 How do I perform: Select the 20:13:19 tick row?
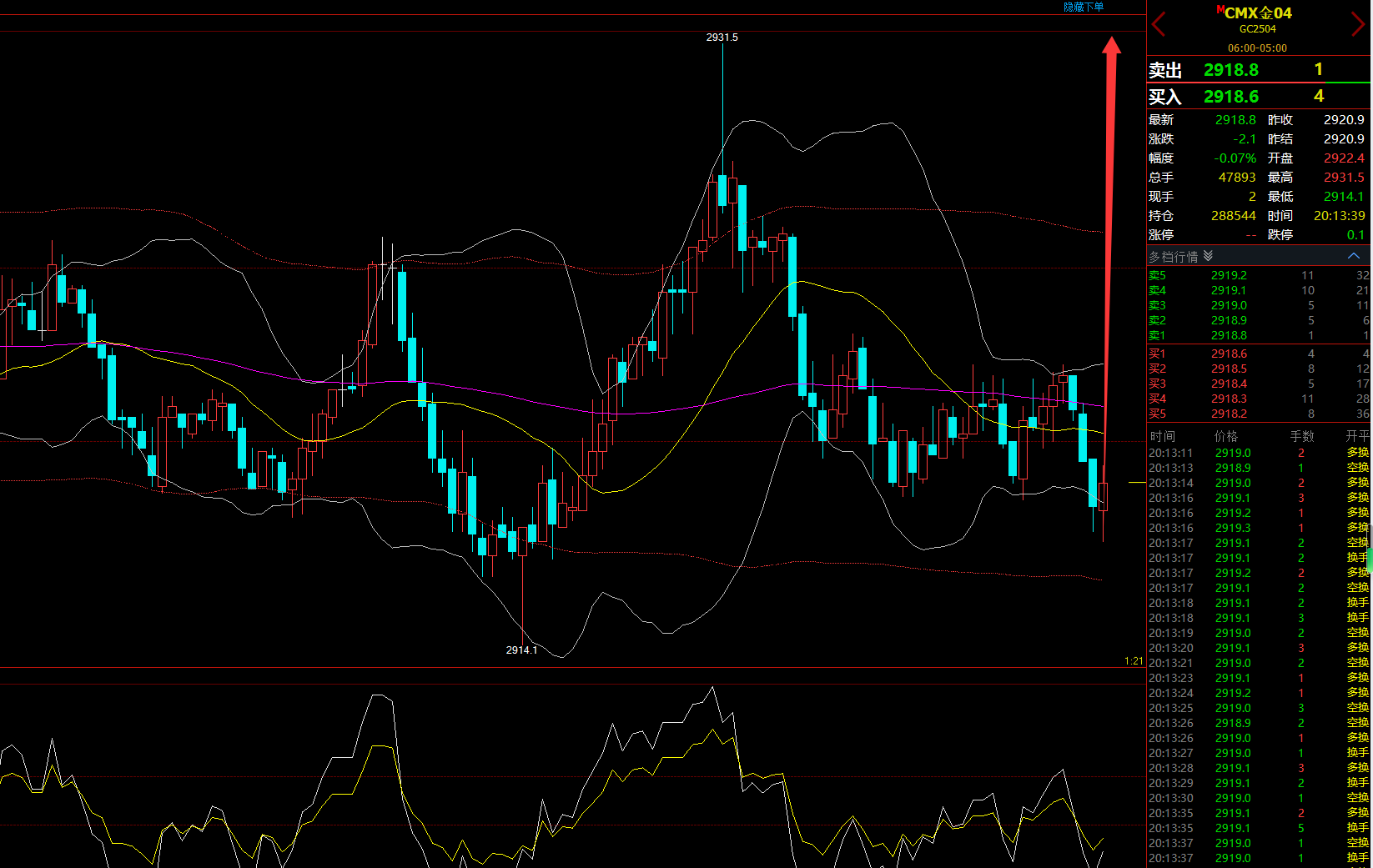1259,633
